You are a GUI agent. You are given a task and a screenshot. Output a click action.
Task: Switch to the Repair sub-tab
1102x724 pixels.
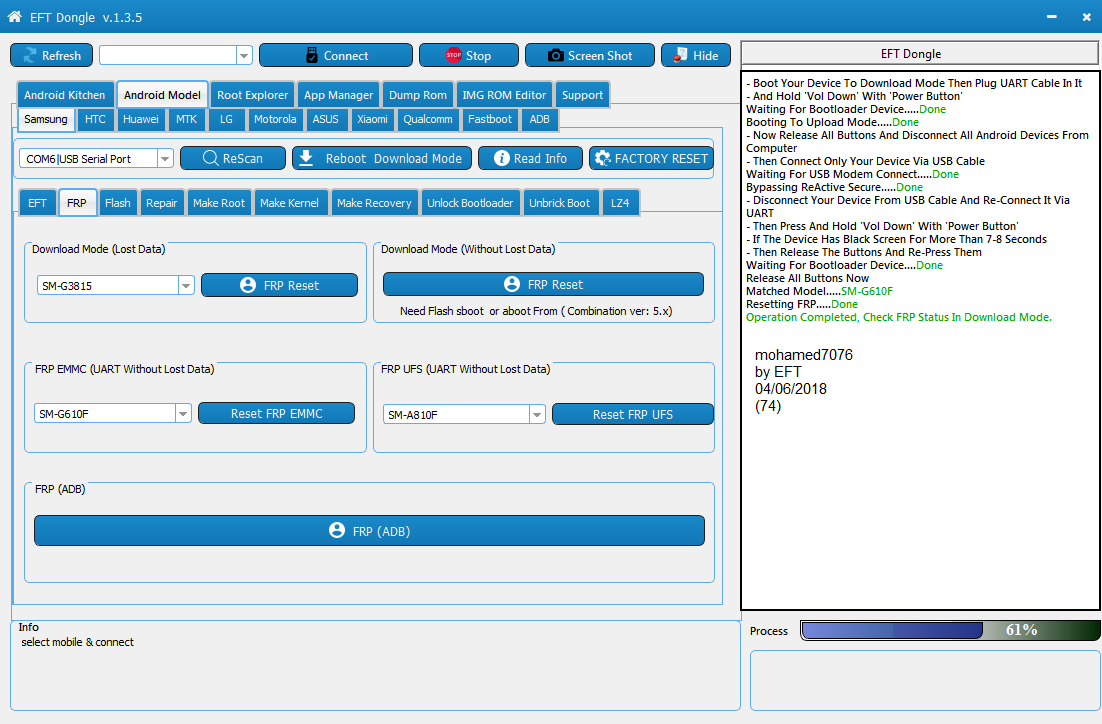pos(162,203)
